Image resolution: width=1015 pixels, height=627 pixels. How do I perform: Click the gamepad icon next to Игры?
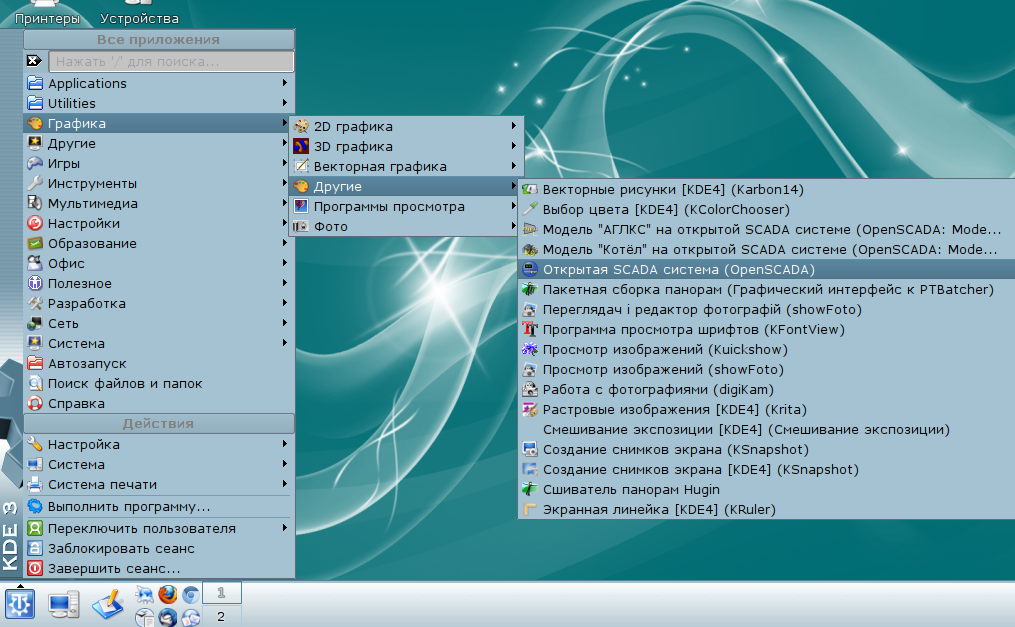coord(35,164)
